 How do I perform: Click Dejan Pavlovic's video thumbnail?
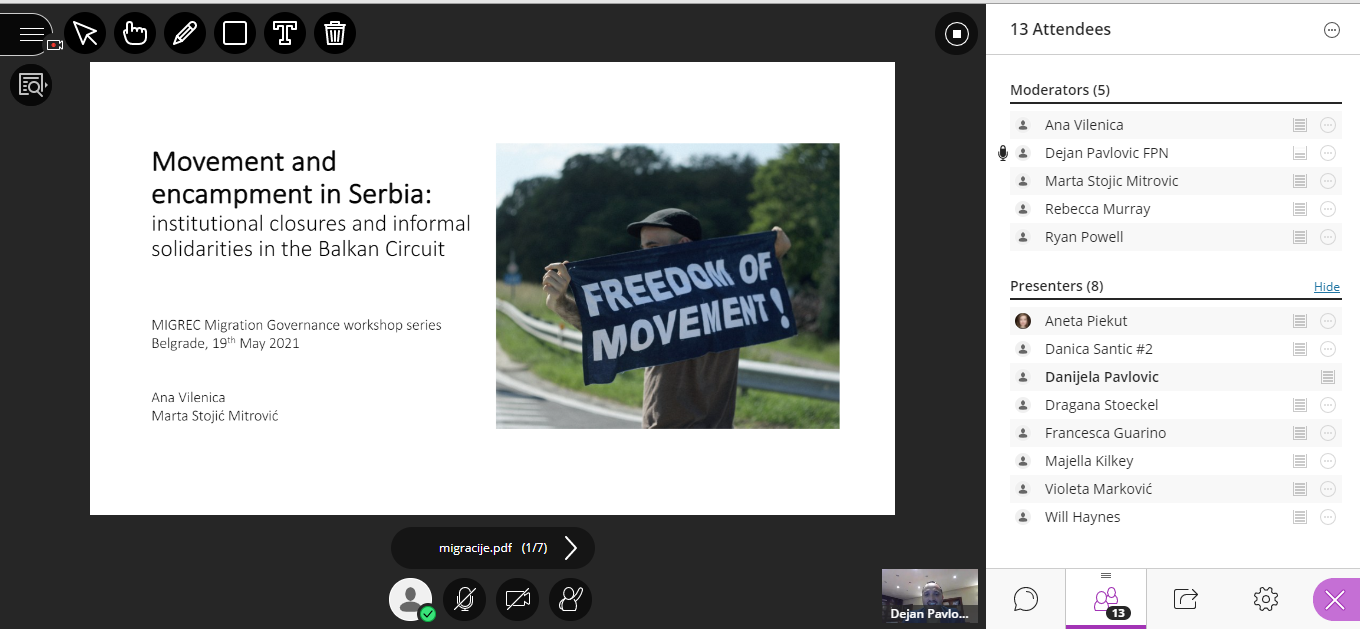pos(929,596)
